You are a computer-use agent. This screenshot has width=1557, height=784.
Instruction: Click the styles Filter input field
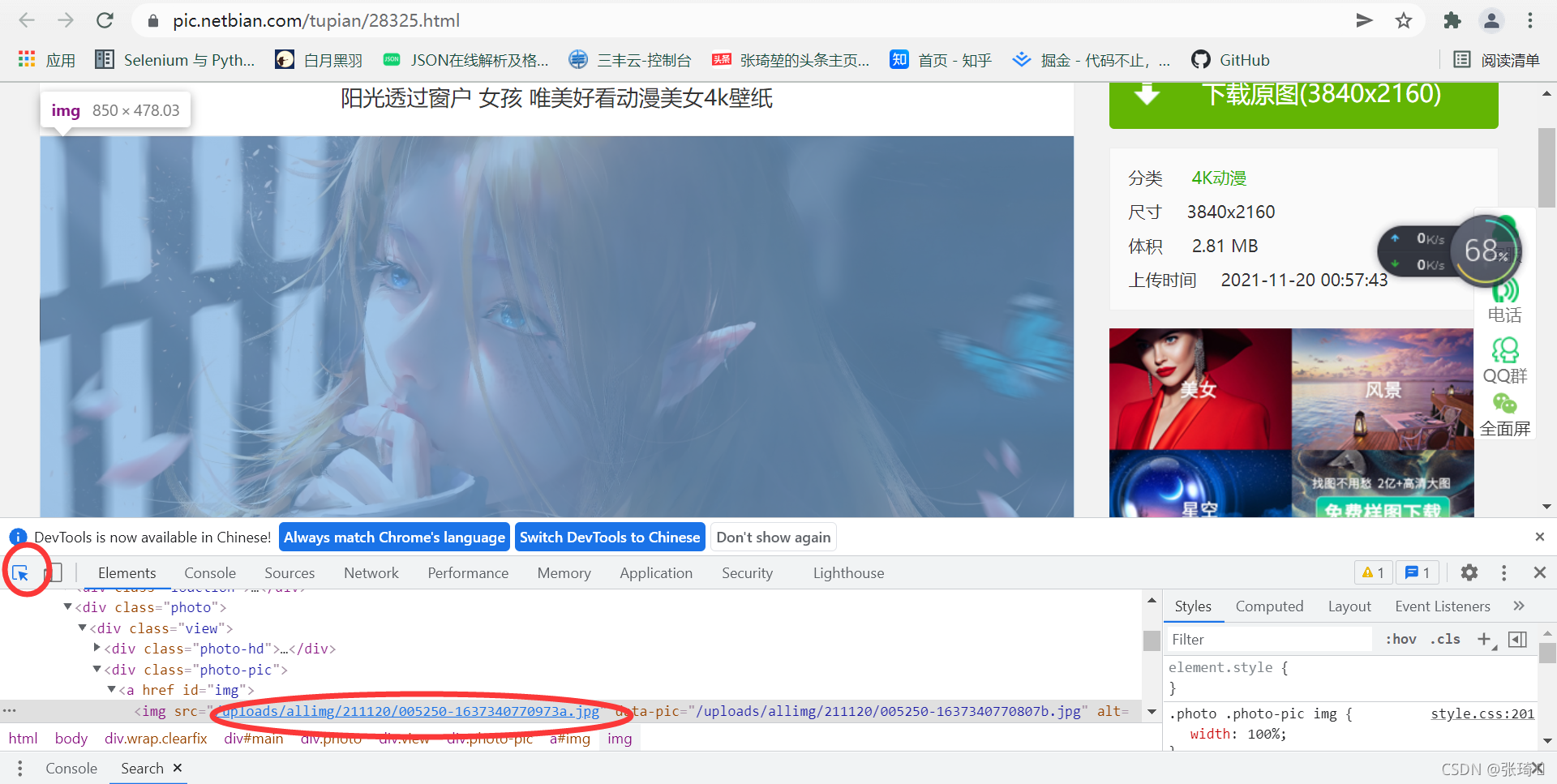click(1269, 640)
